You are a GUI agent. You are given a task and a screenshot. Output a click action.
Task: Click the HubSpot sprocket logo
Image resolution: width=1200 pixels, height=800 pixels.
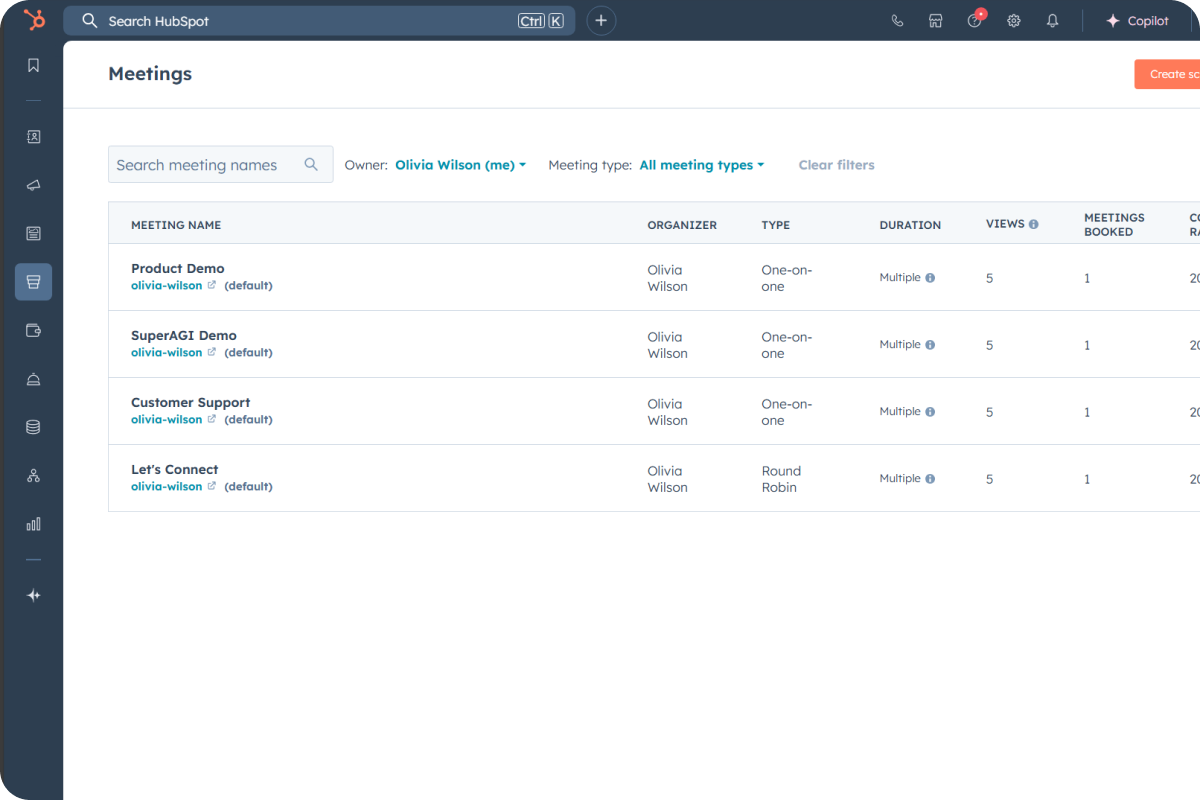point(33,20)
